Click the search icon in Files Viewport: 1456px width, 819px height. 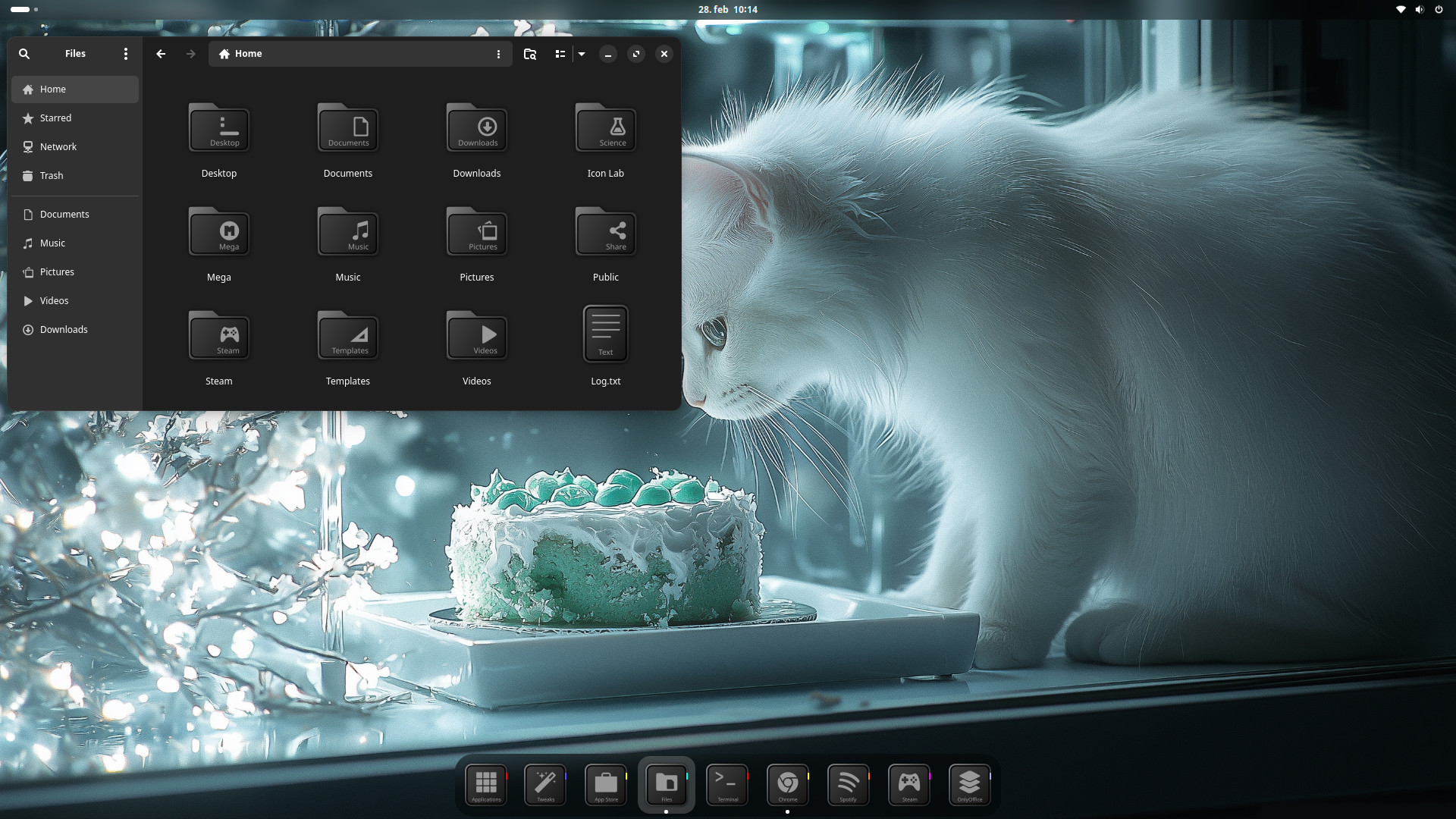(24, 54)
